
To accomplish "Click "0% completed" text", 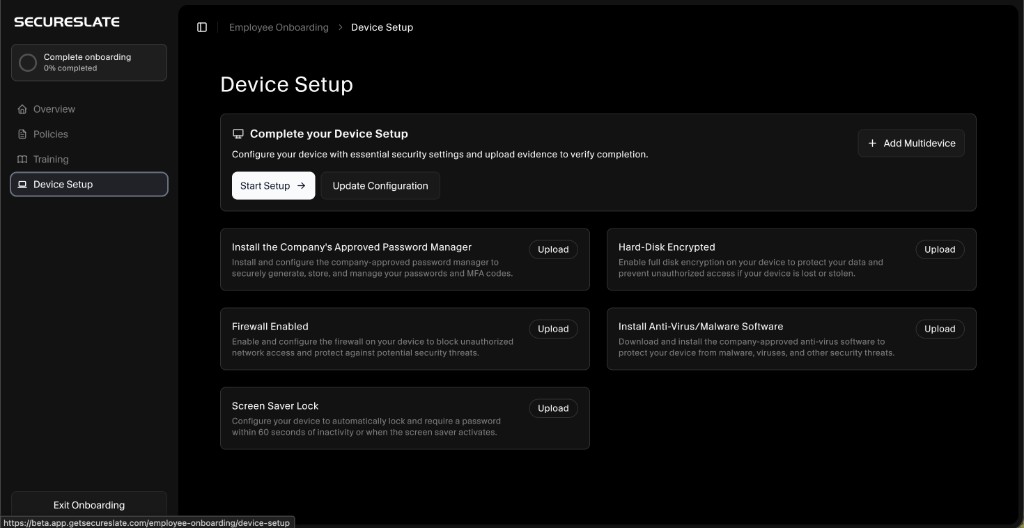I will (70, 68).
